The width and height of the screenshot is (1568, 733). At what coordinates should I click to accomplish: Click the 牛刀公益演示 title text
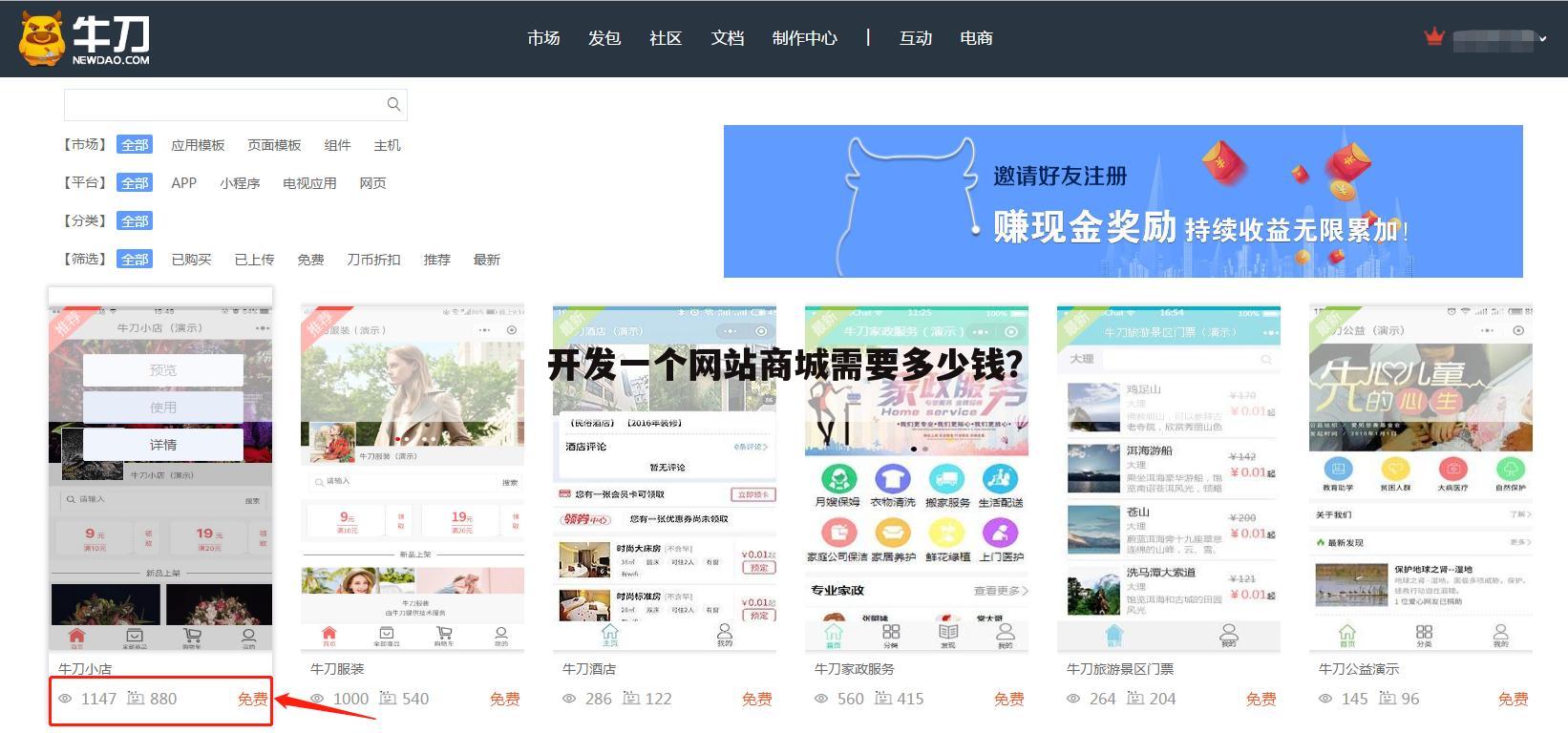(x=1359, y=669)
